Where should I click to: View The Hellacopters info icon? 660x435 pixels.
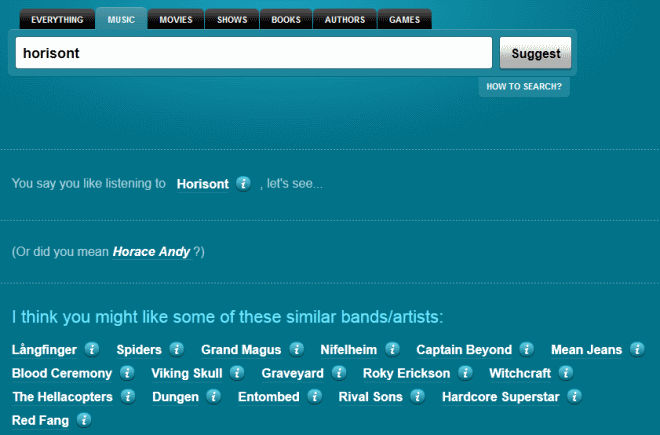pos(128,396)
